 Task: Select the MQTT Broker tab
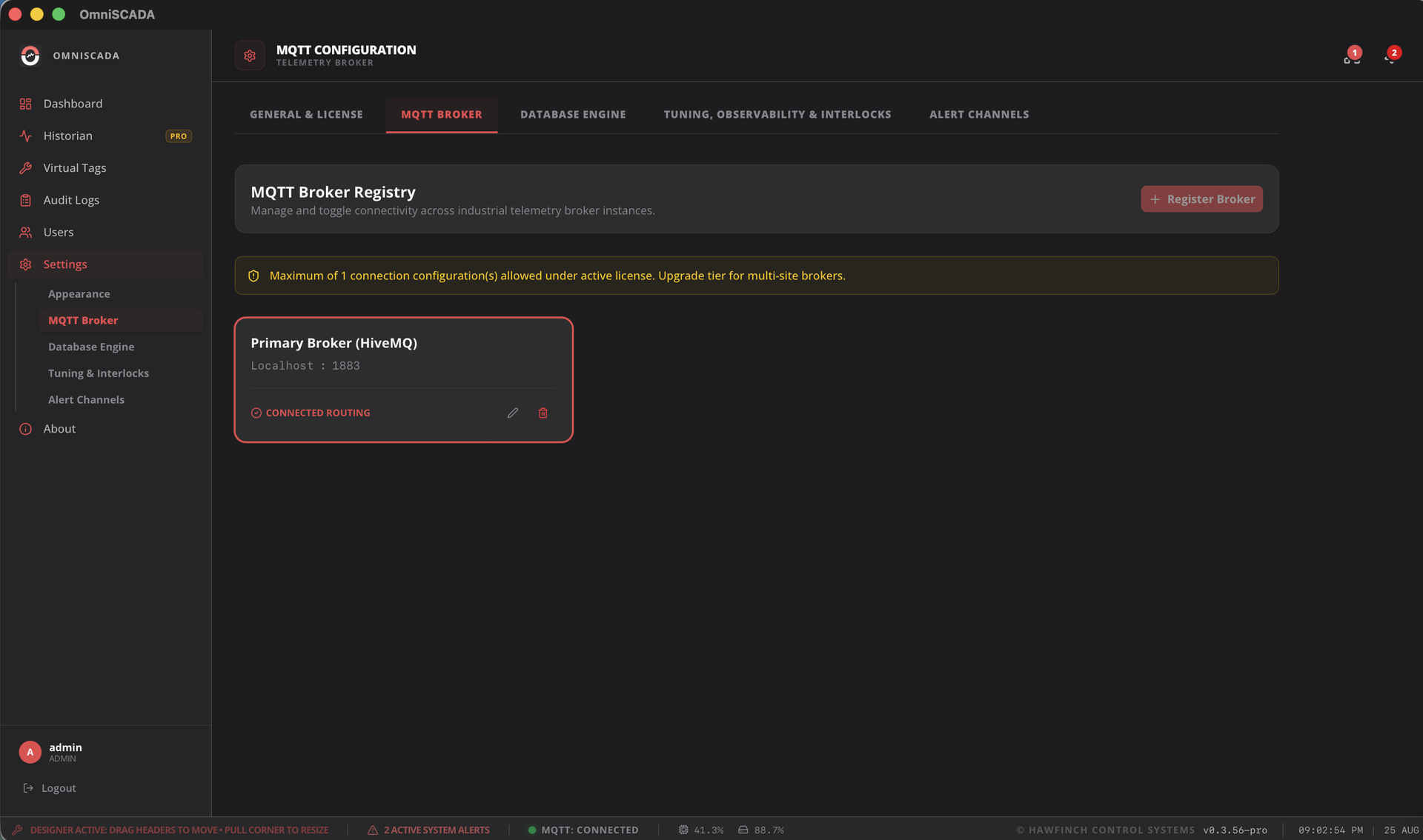[442, 115]
